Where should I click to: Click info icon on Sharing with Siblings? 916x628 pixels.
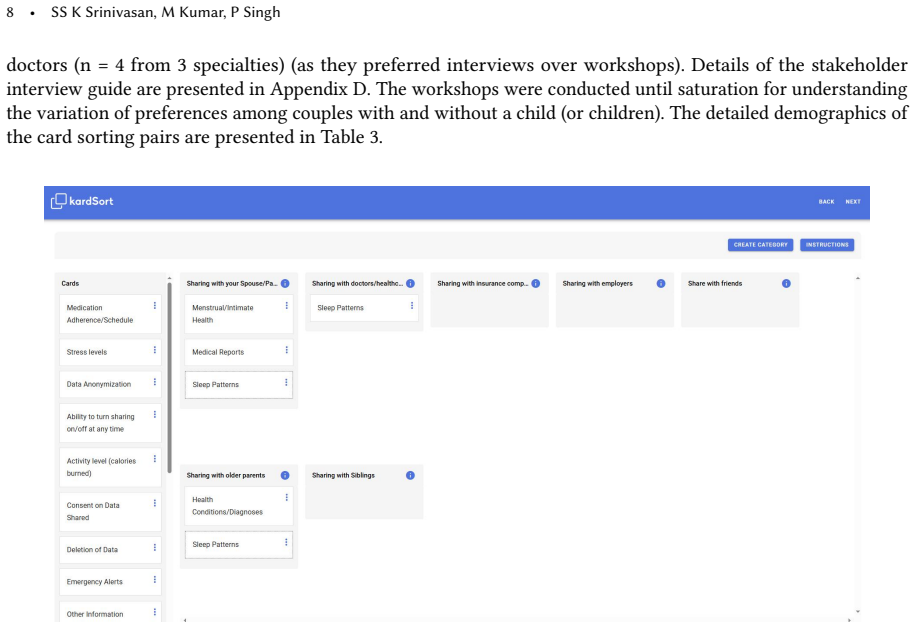click(410, 476)
